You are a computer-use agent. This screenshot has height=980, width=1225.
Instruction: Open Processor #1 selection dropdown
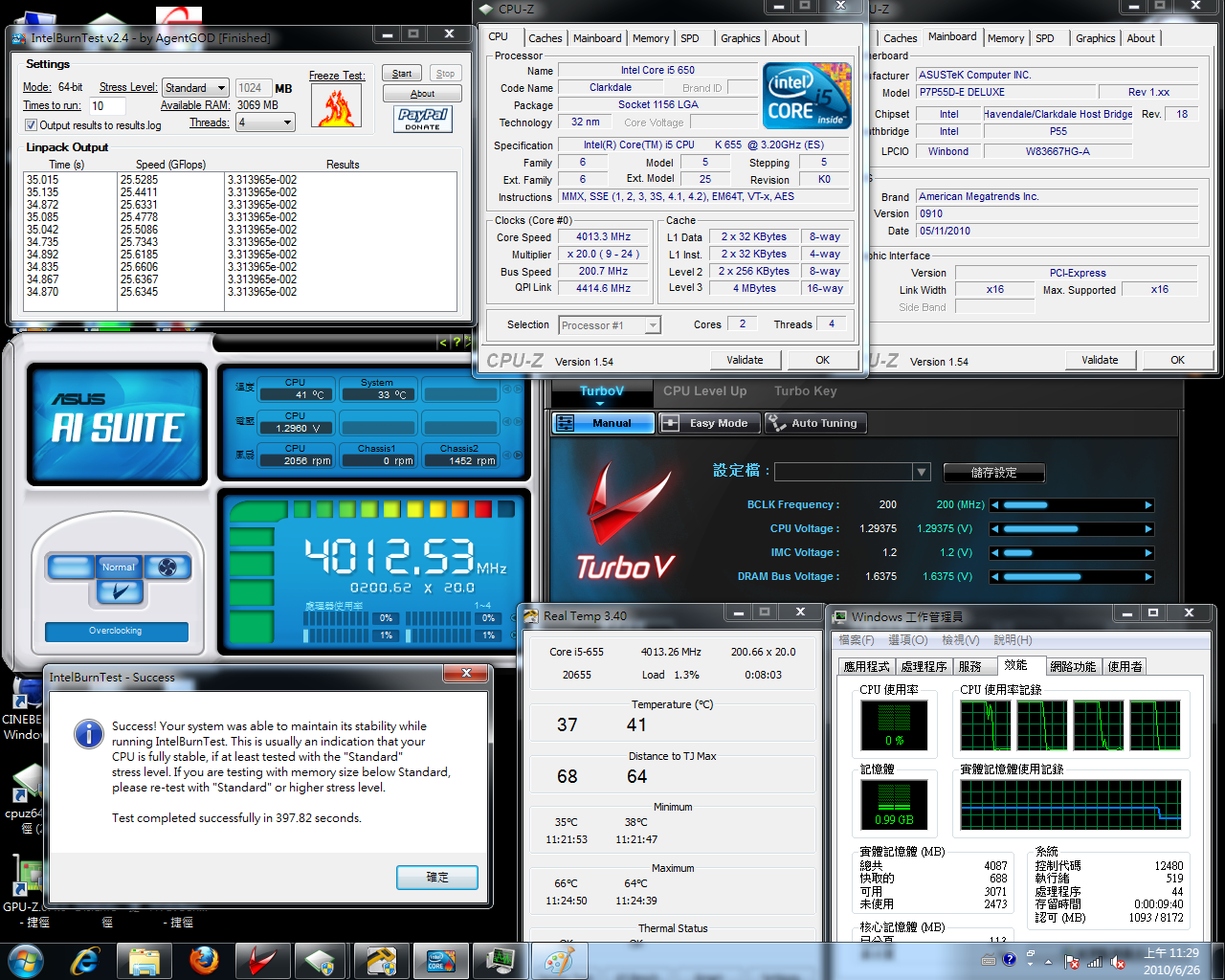pyautogui.click(x=610, y=325)
